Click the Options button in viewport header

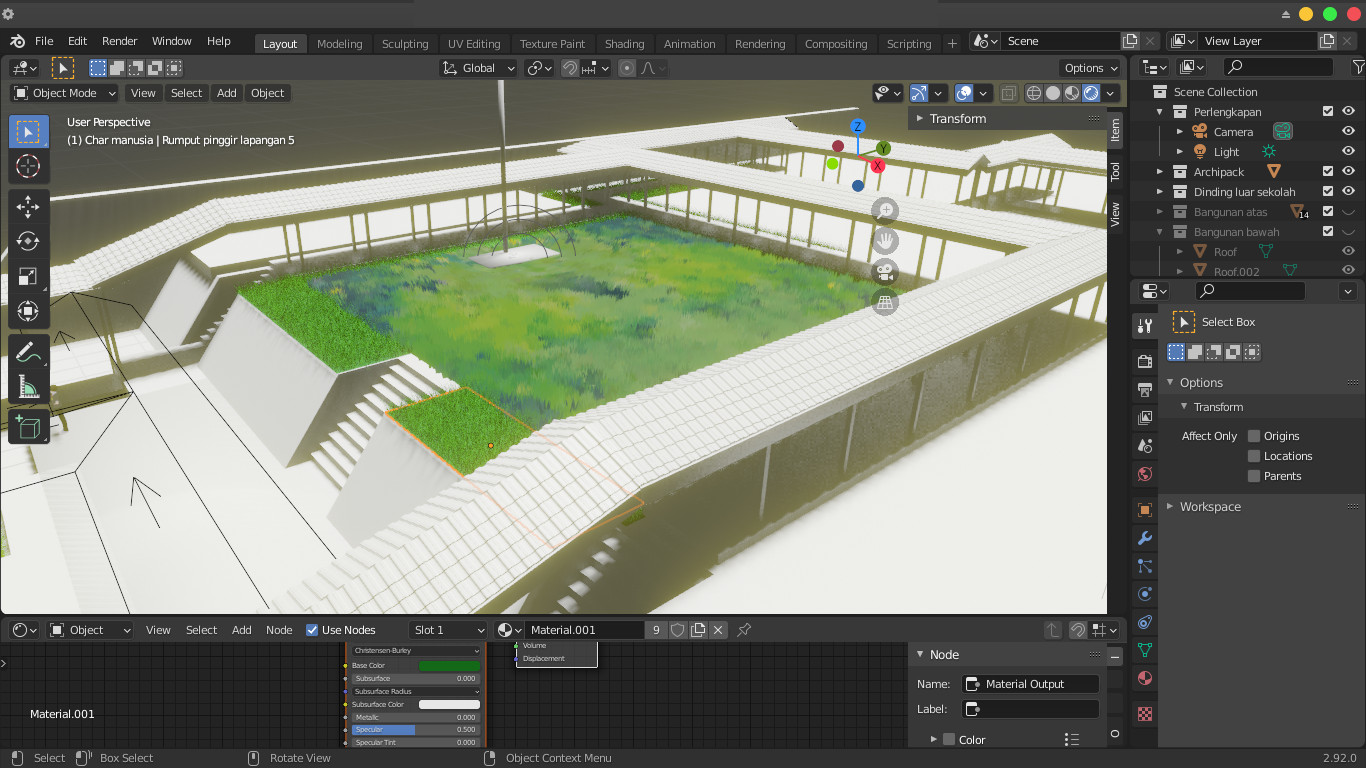1090,68
